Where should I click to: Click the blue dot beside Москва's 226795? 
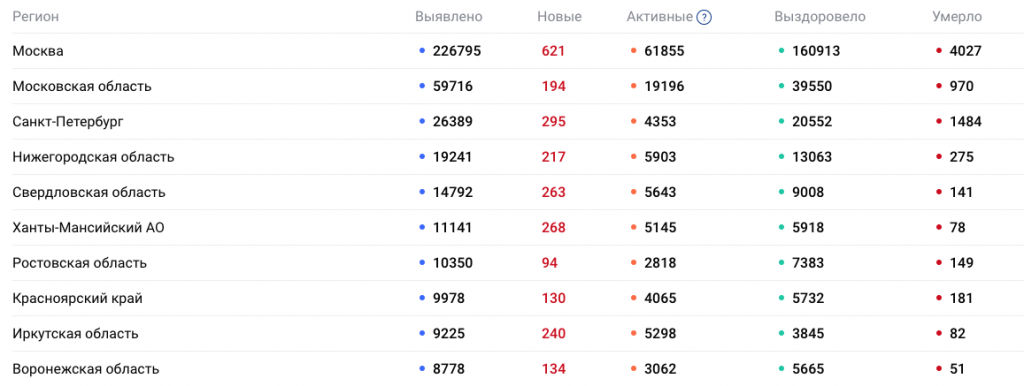click(x=422, y=51)
